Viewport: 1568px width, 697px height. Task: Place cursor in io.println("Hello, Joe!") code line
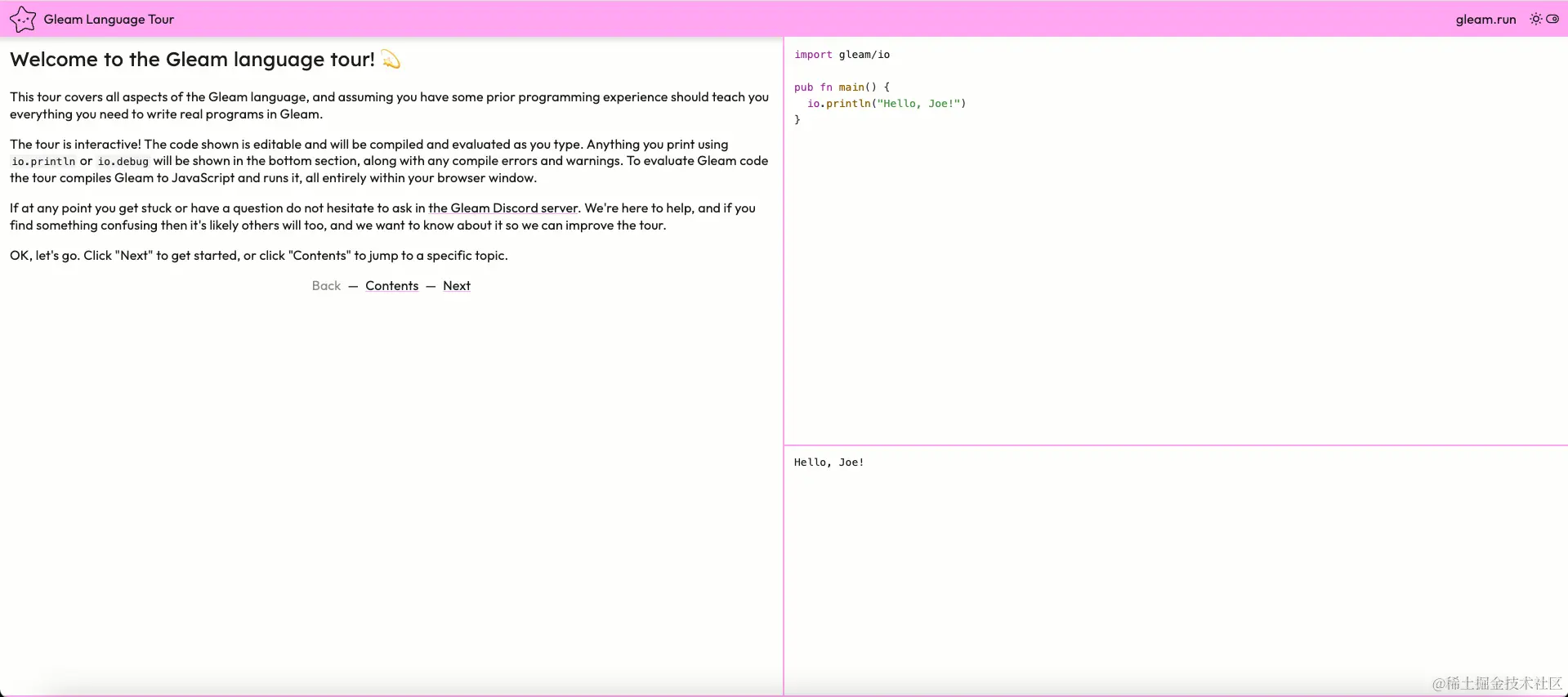click(887, 104)
